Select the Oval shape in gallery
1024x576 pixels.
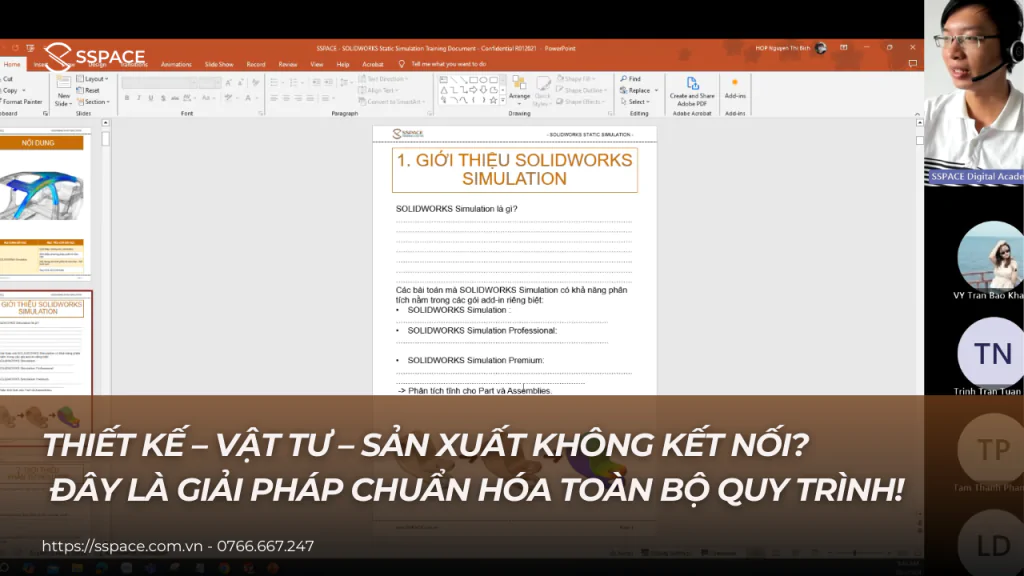coord(483,80)
